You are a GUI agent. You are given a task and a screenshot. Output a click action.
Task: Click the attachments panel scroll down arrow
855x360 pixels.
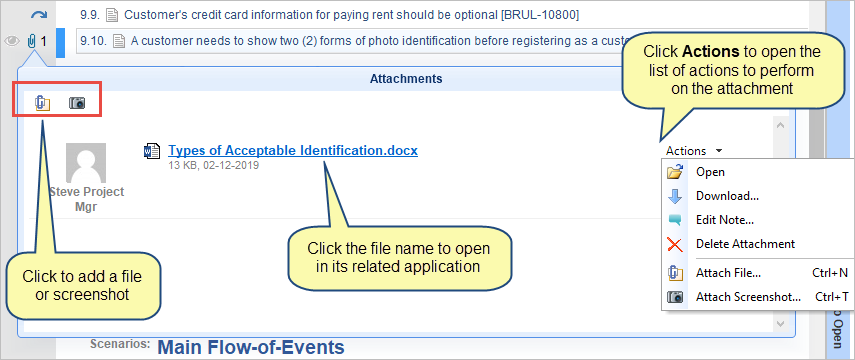tap(780, 323)
